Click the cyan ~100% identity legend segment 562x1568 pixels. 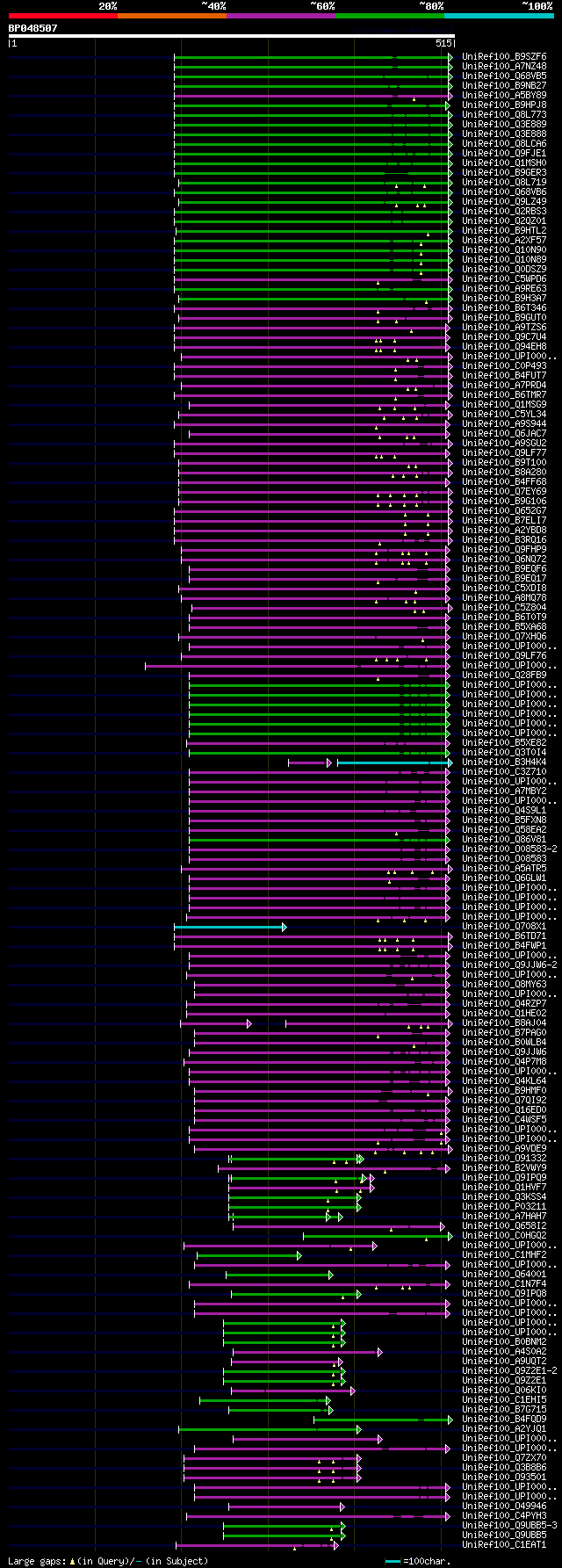[x=499, y=16]
